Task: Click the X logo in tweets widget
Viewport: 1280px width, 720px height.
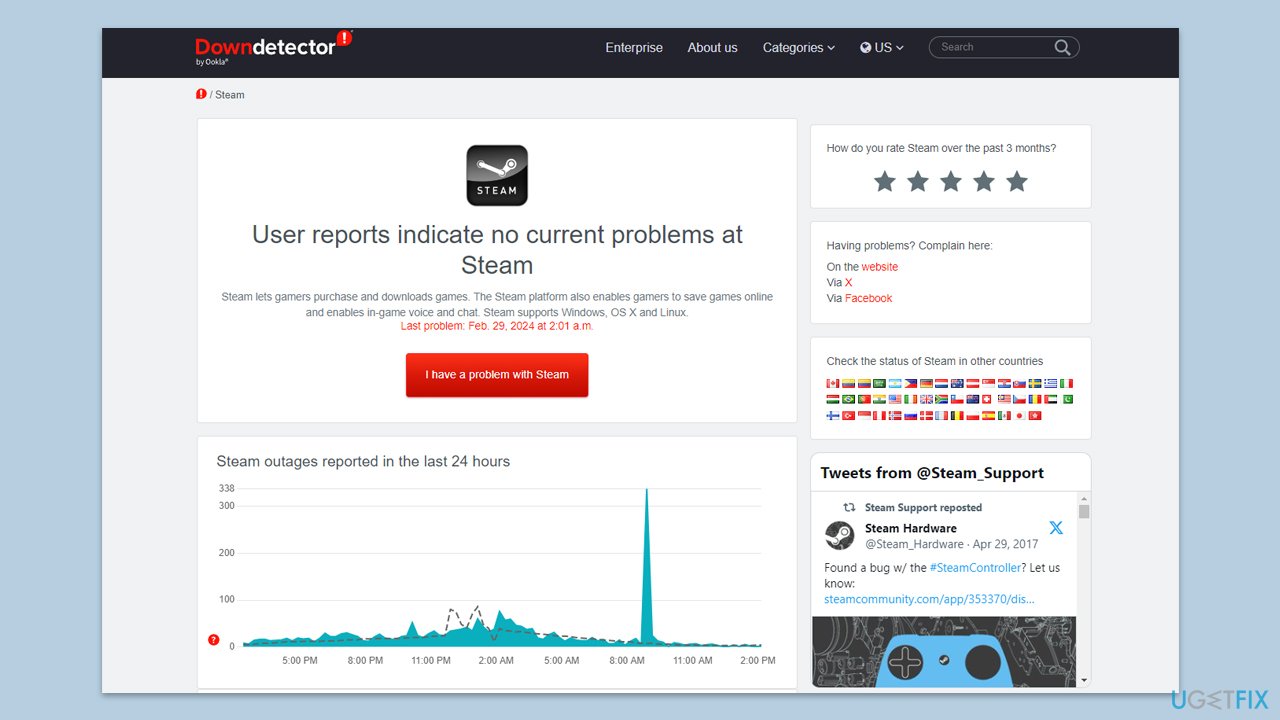Action: point(1056,528)
